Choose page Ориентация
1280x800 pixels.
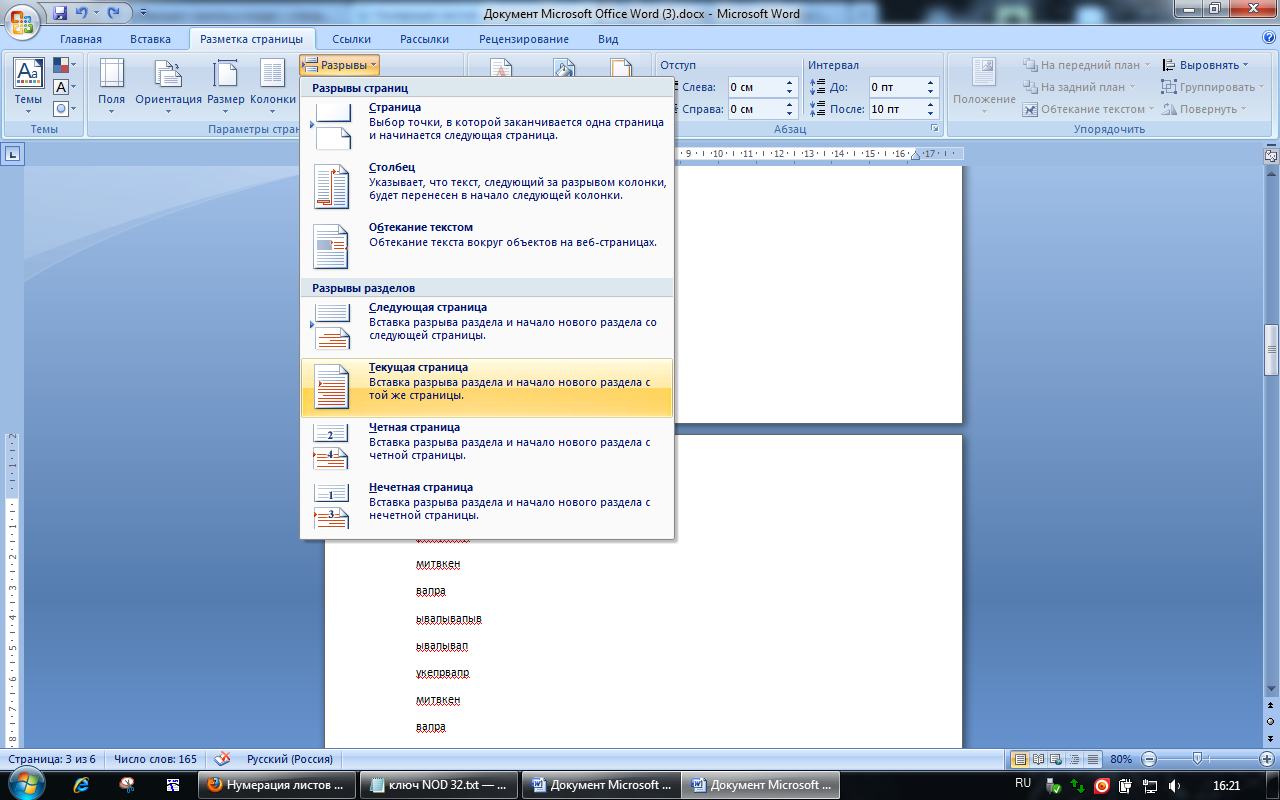168,86
